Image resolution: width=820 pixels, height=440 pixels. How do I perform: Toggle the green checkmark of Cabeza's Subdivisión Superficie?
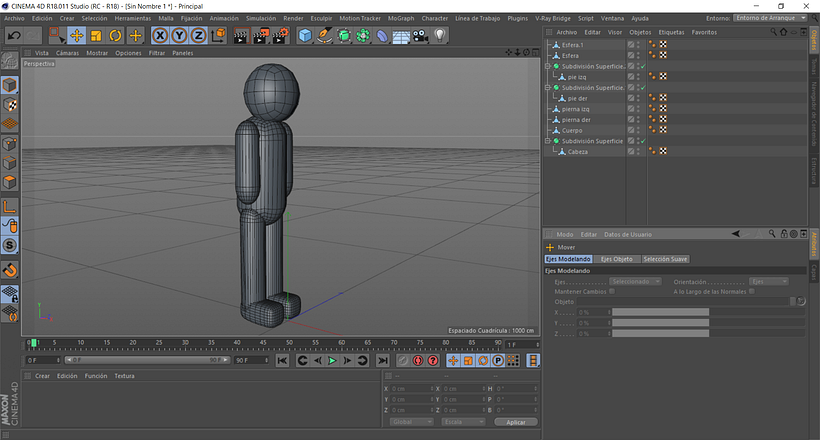643,141
